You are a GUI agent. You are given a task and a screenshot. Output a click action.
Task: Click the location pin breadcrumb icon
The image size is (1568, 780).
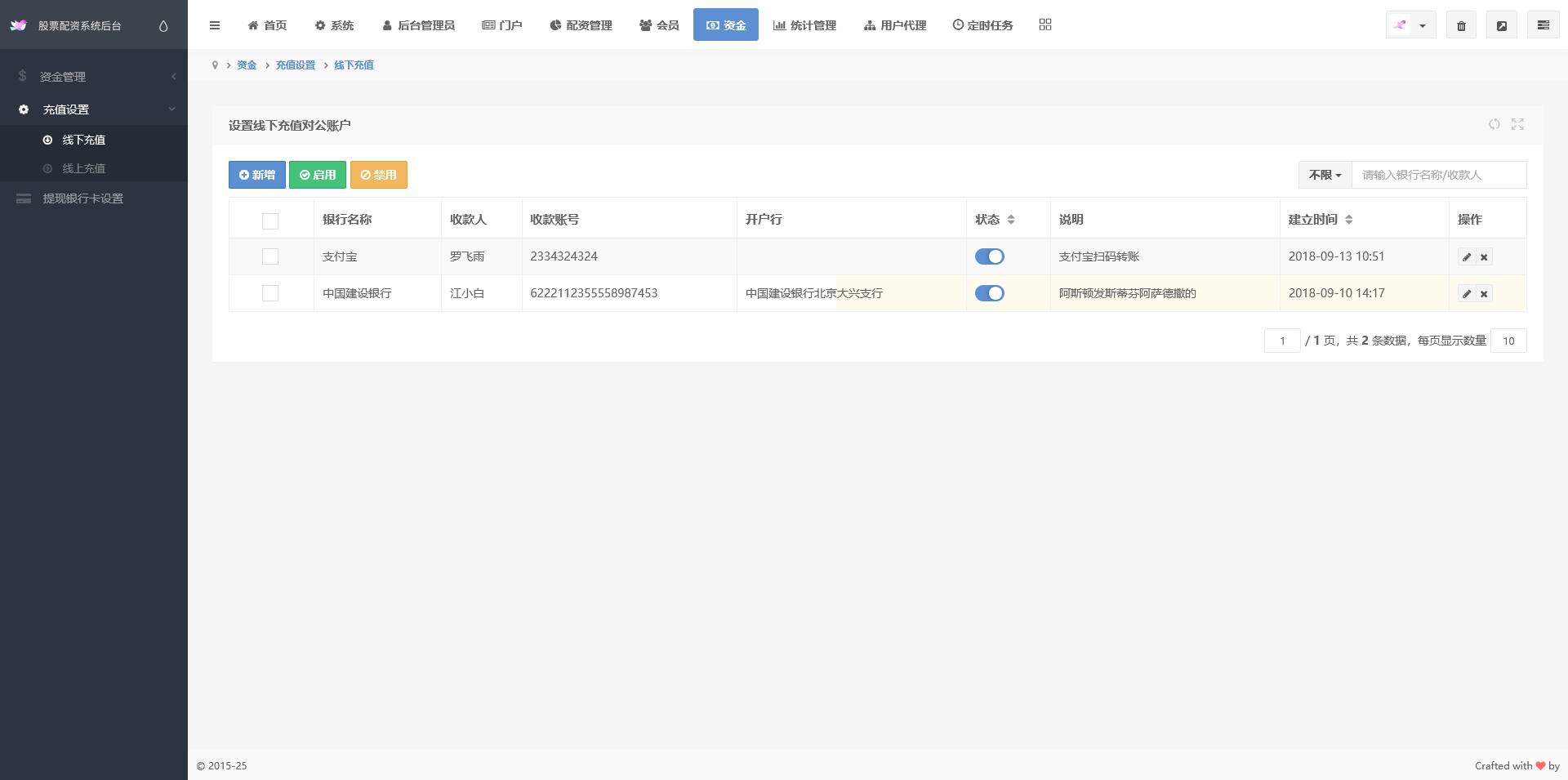[215, 65]
